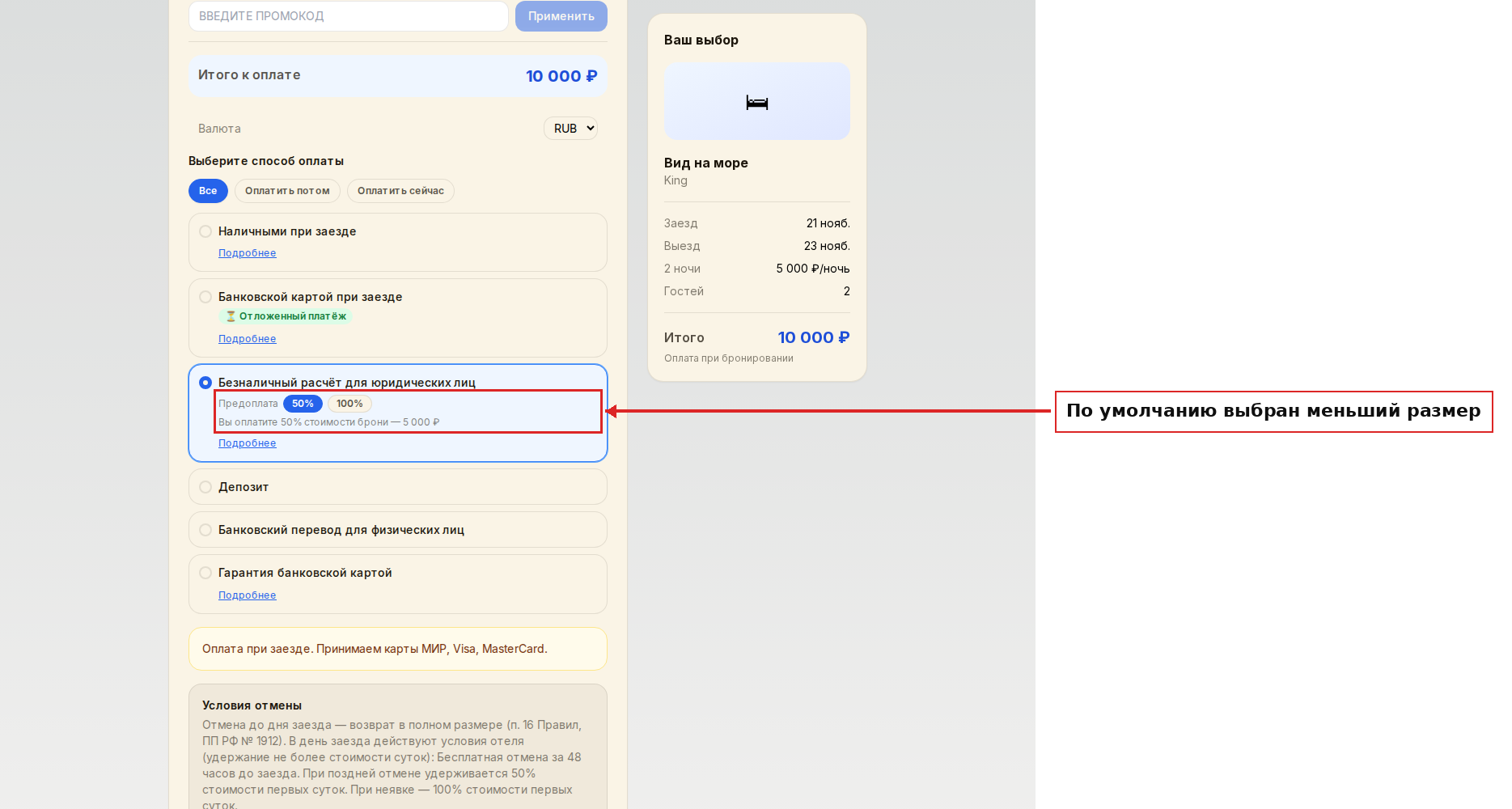This screenshot has height=809, width=1512.
Task: Click the 5 000 ₽/ночь price value
Action: pyautogui.click(x=813, y=269)
